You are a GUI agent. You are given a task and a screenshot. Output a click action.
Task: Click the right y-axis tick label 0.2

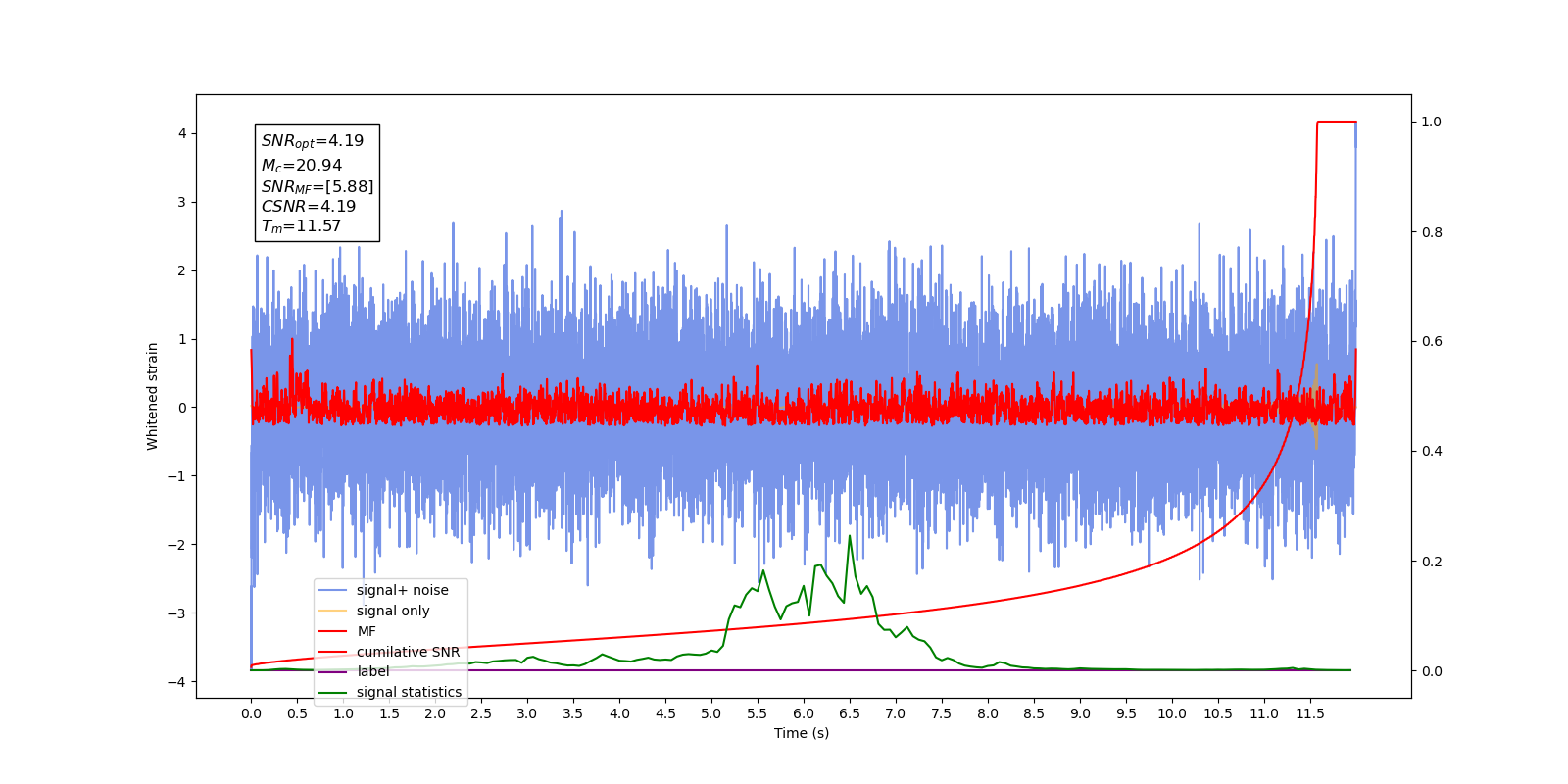point(1432,562)
